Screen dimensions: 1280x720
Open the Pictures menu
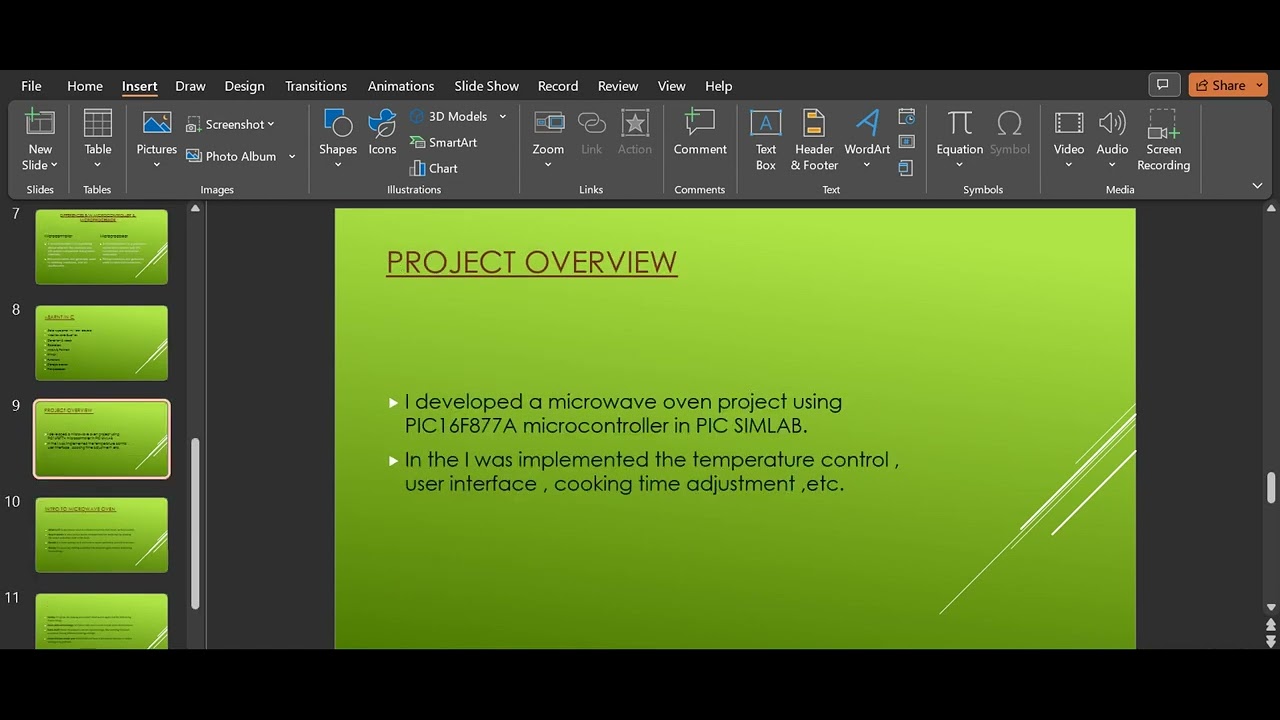tap(157, 140)
